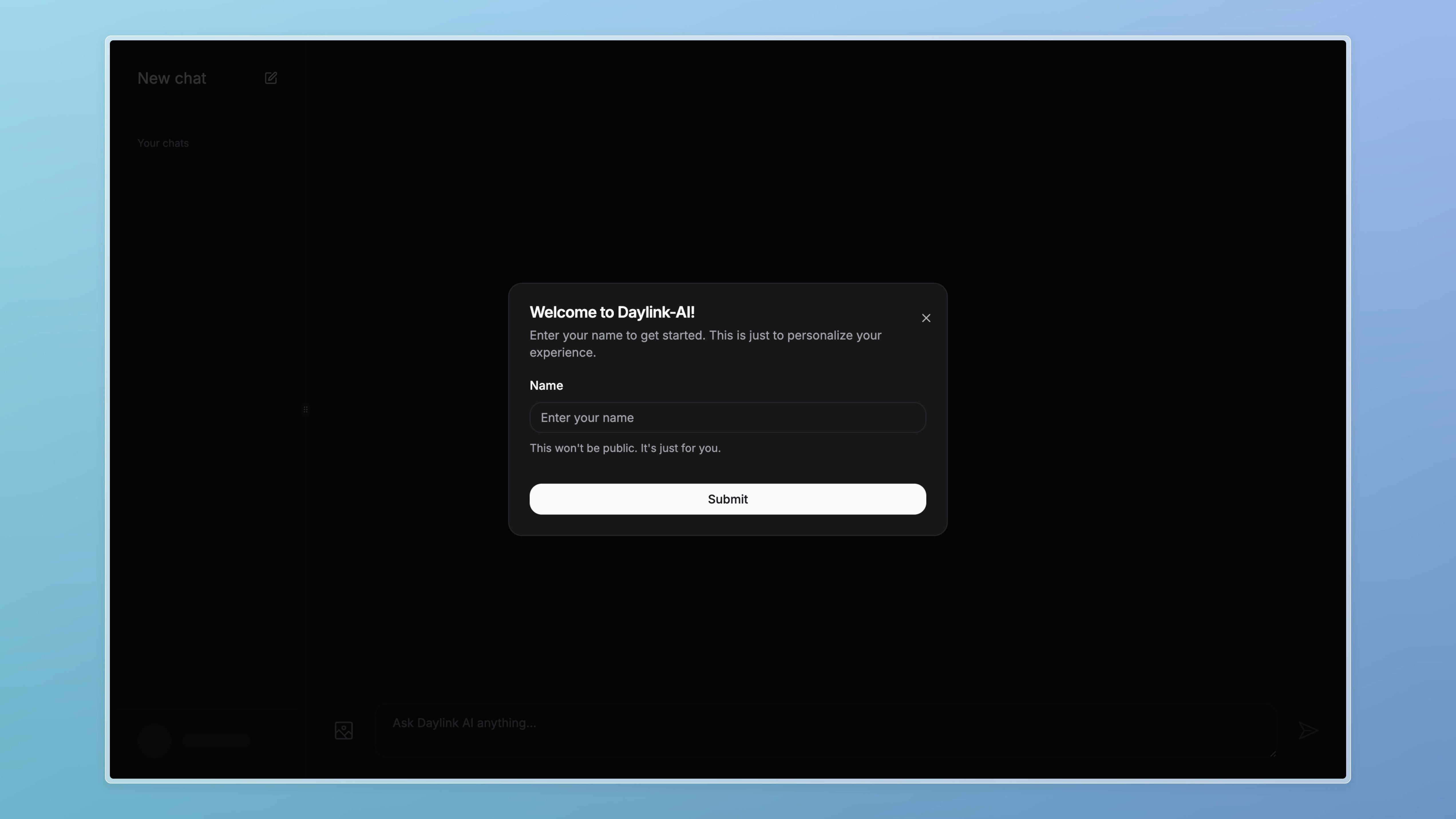Click the Welcome to Daylink-AI! title
Viewport: 1456px width, 819px height.
[x=612, y=312]
